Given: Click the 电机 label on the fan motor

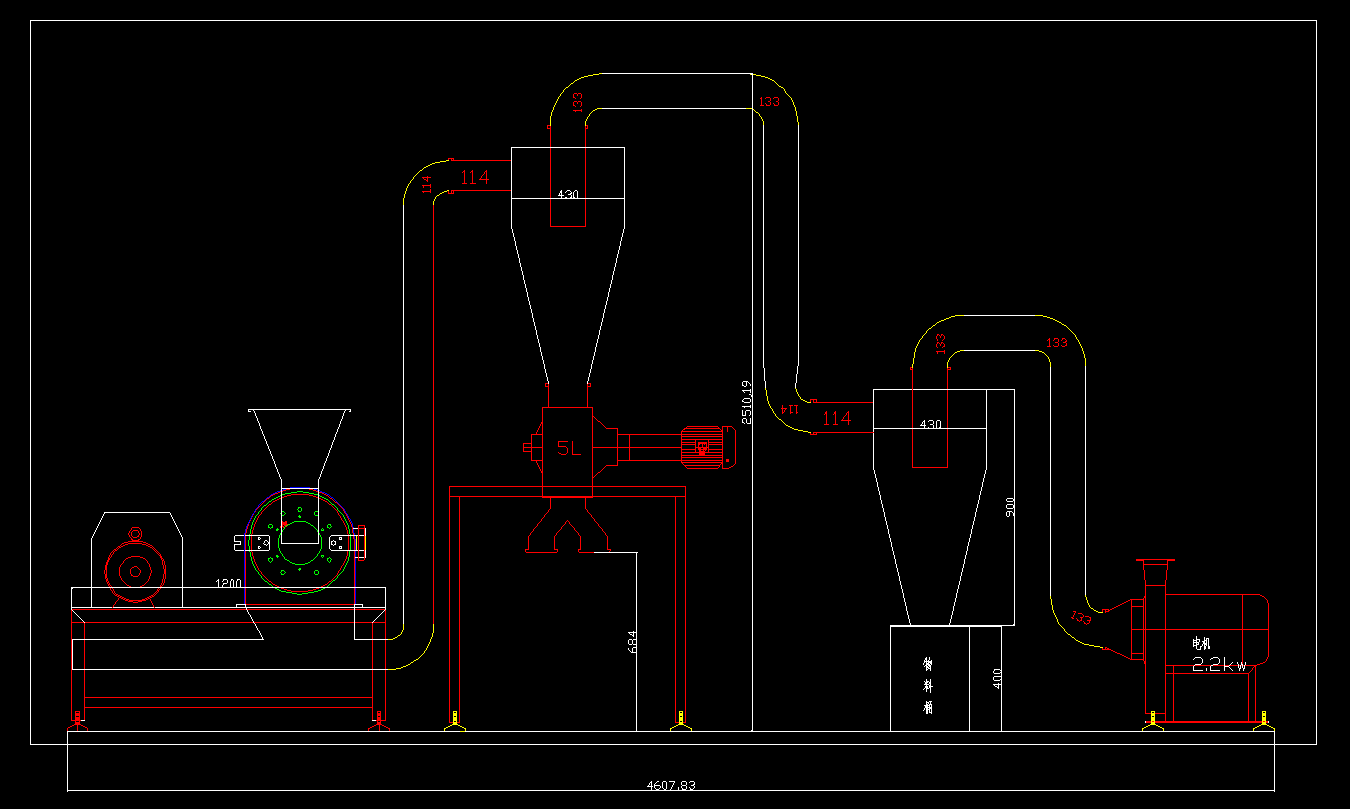Looking at the screenshot, I should coord(1201,643).
